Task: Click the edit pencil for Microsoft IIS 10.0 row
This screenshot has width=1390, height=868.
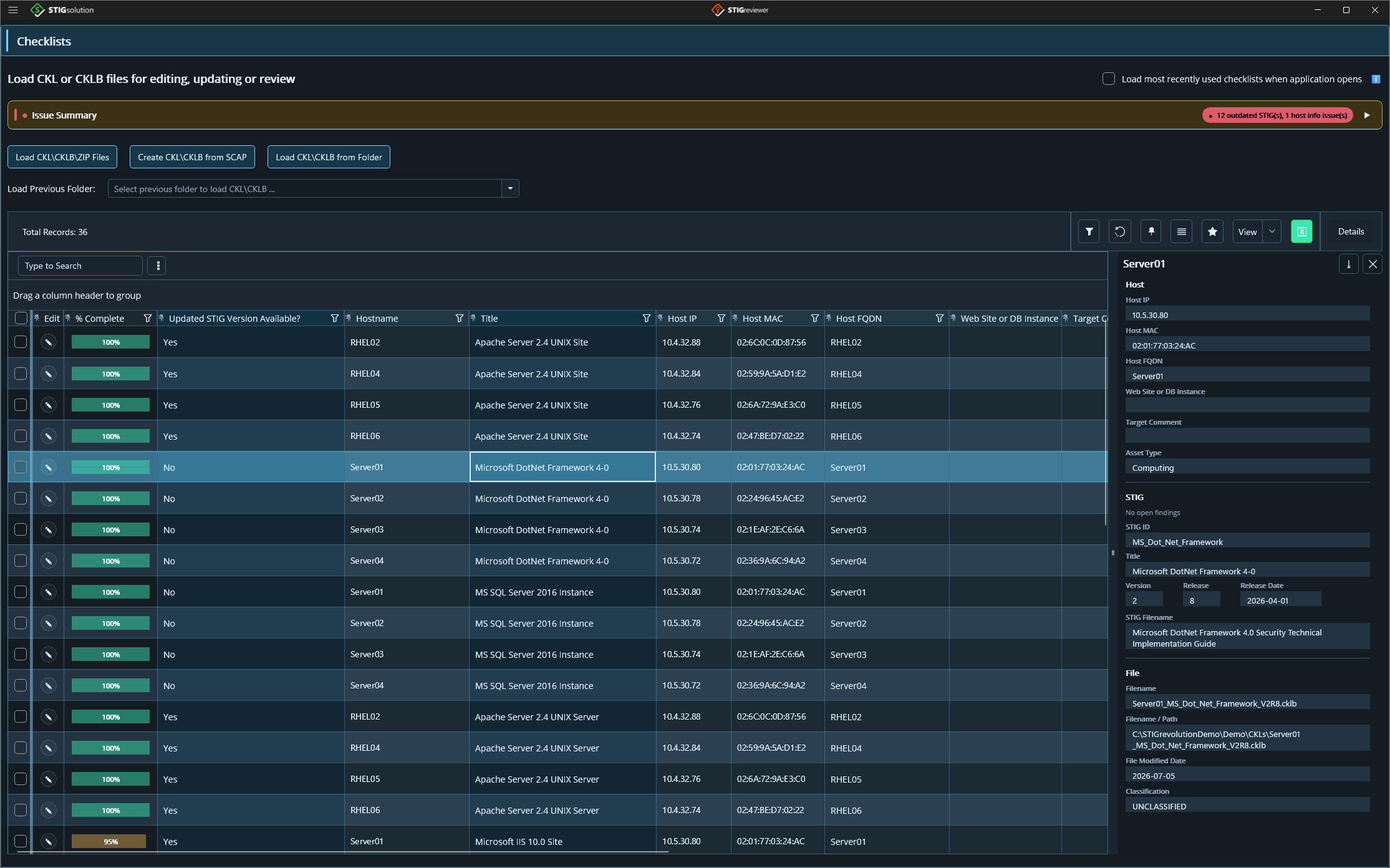Action: [x=48, y=841]
